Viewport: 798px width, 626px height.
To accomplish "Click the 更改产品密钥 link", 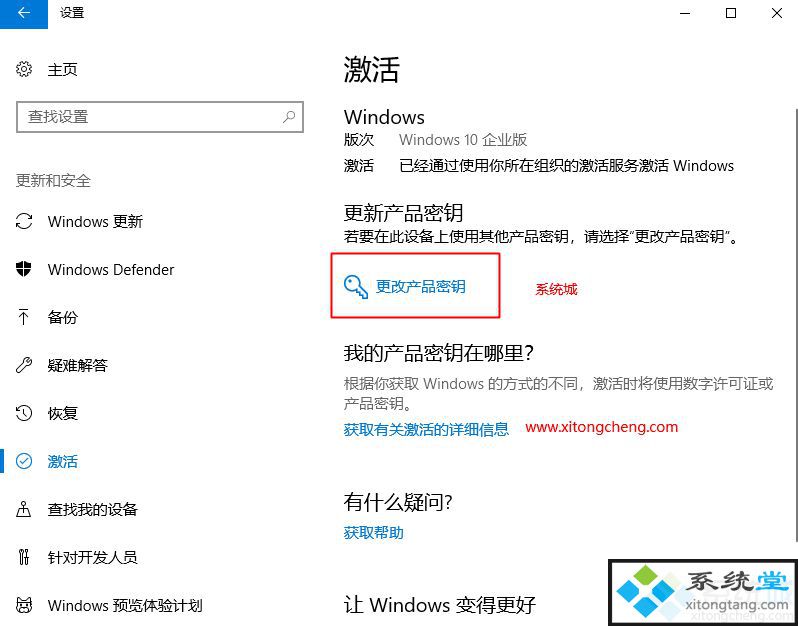I will coord(420,287).
